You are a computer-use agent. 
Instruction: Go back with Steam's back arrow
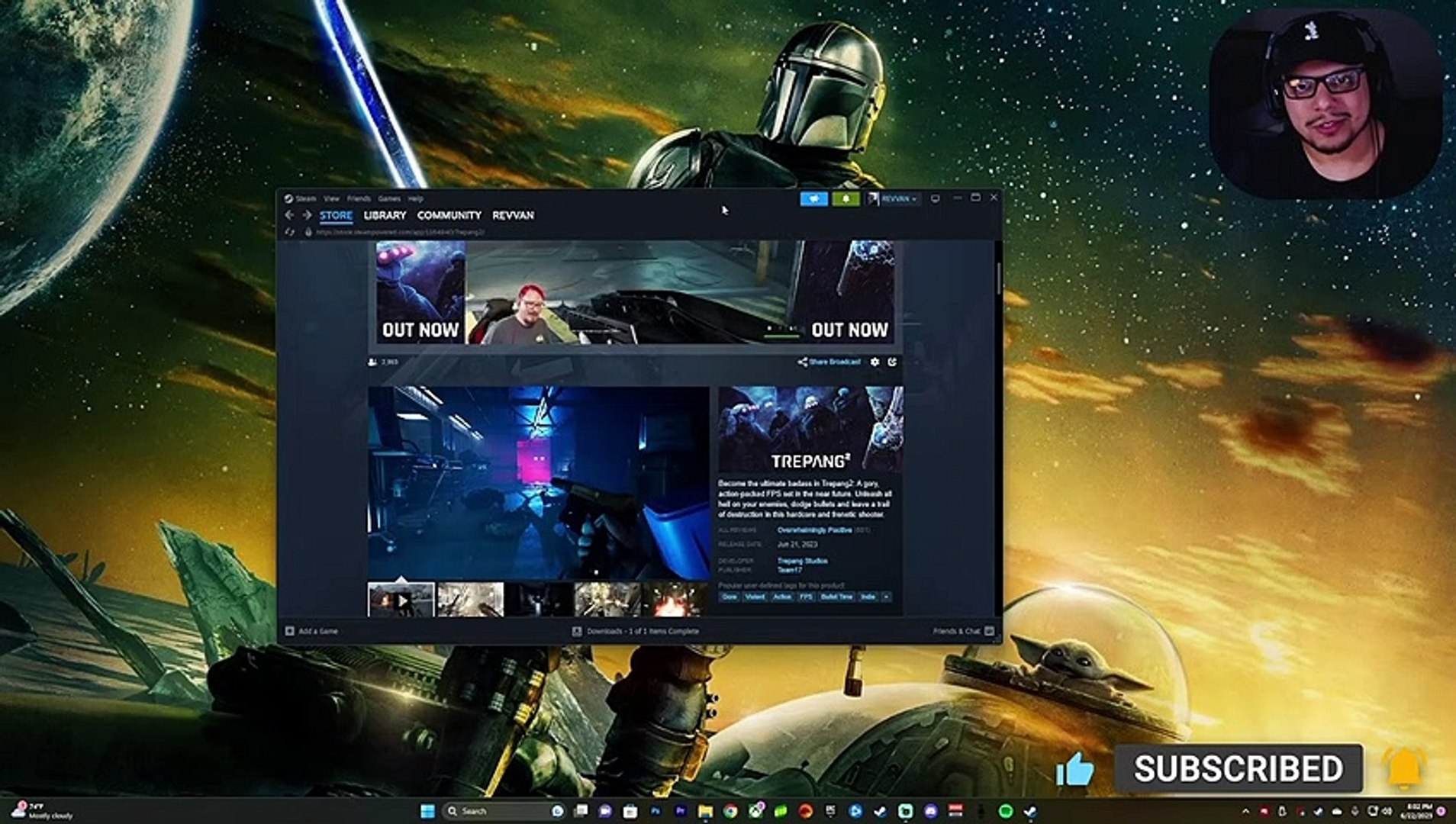click(290, 215)
